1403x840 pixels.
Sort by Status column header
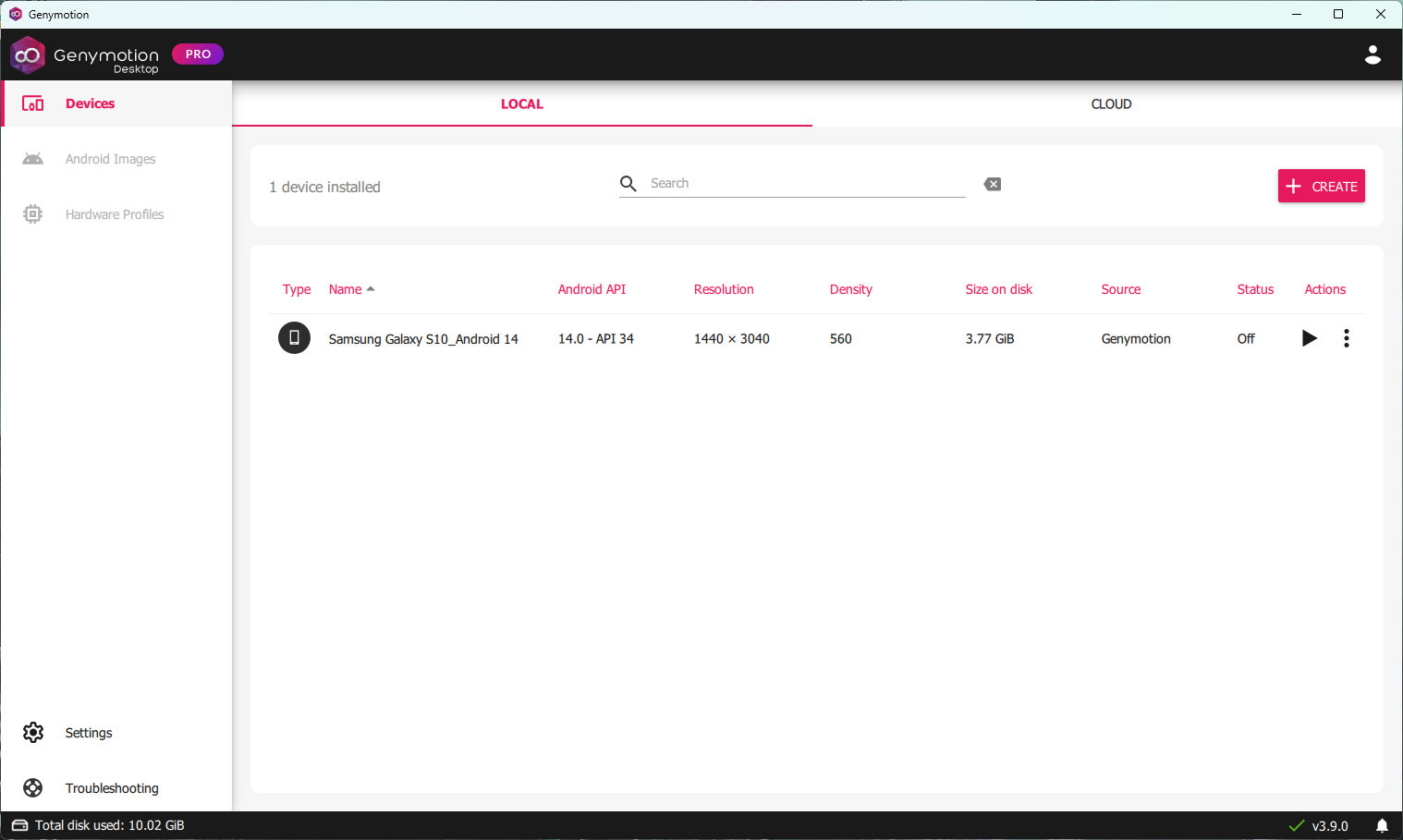click(1255, 289)
